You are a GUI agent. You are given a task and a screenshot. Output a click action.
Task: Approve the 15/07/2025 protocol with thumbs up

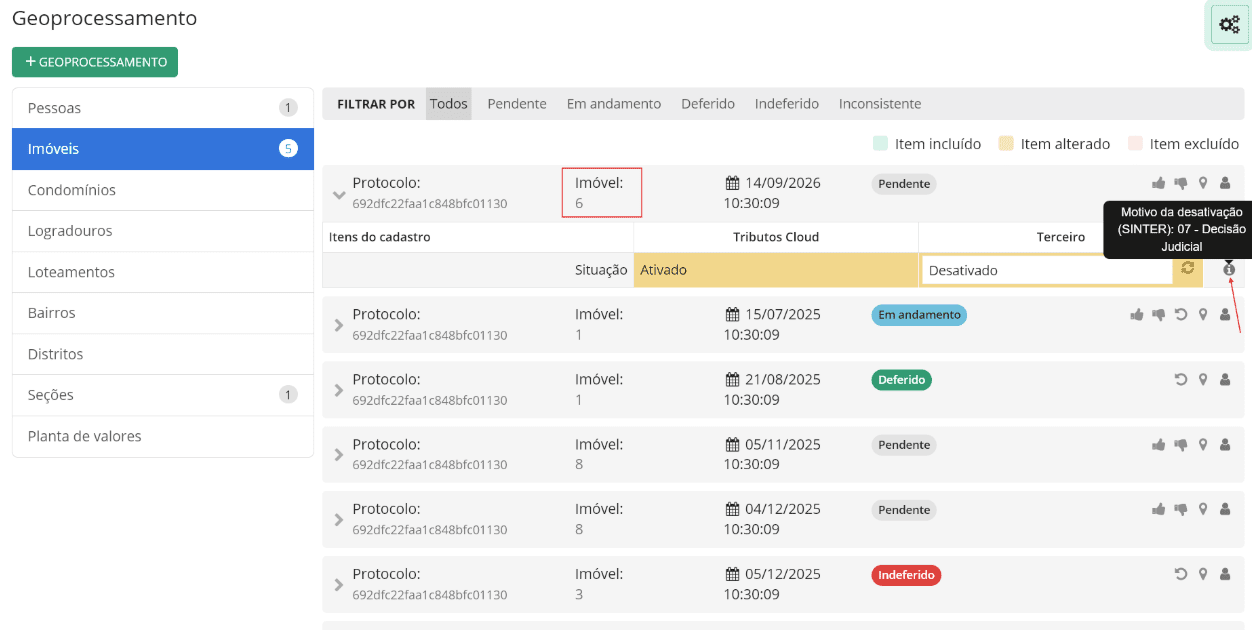click(1137, 314)
